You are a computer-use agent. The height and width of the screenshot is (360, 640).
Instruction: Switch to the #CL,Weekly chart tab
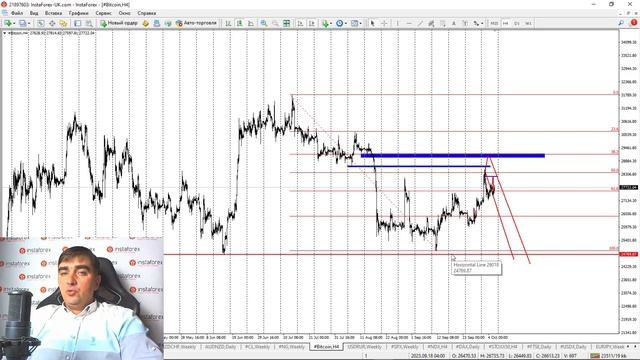click(257, 347)
